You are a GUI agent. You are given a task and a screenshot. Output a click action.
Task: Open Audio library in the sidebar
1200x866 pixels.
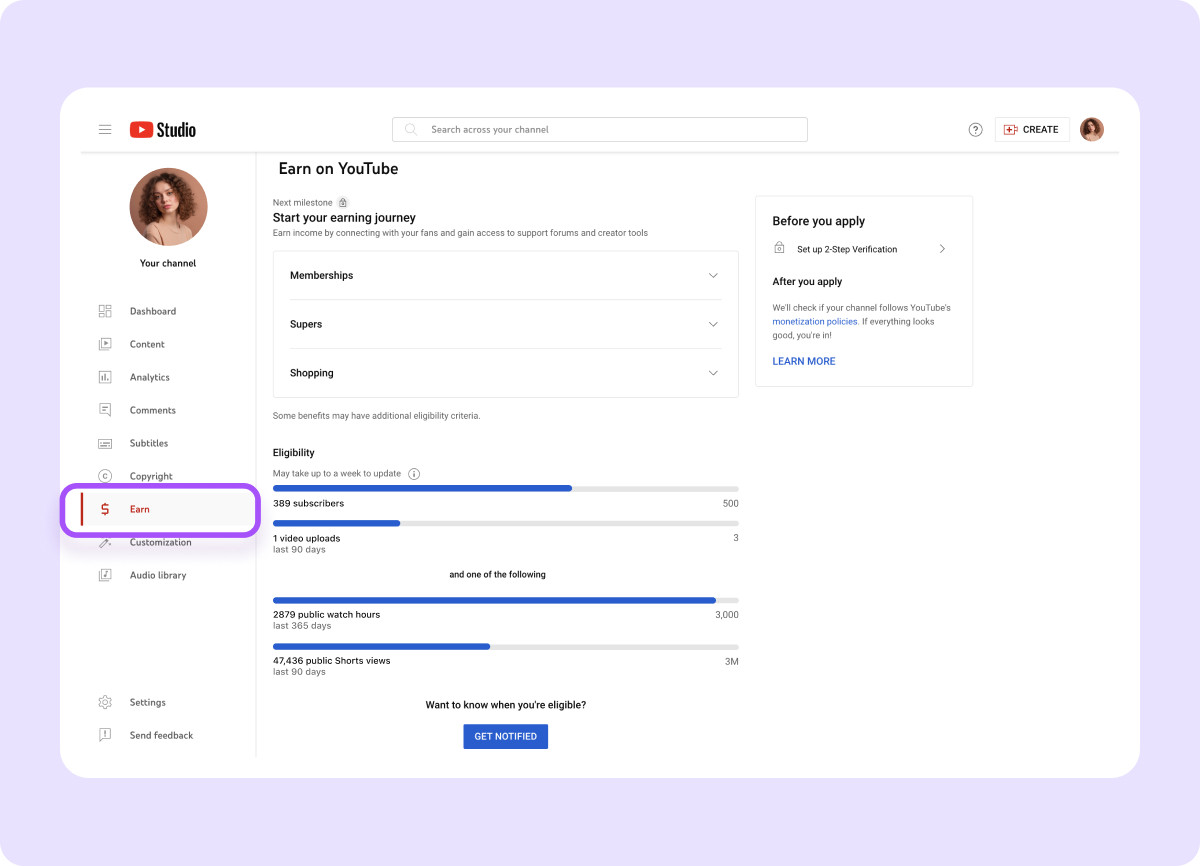coord(158,575)
